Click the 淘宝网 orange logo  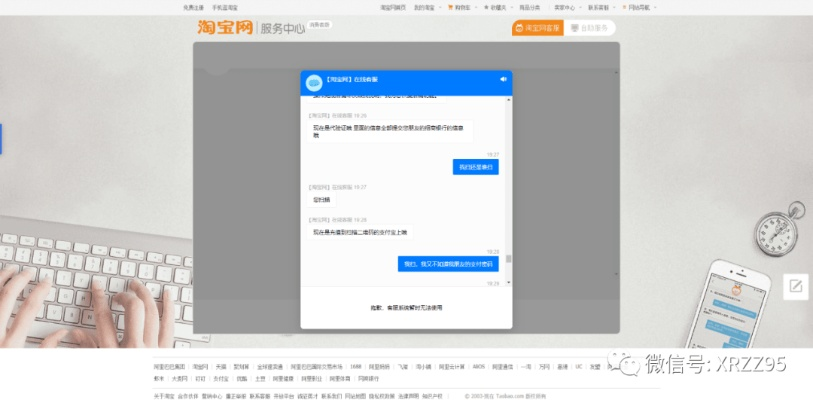pos(225,27)
